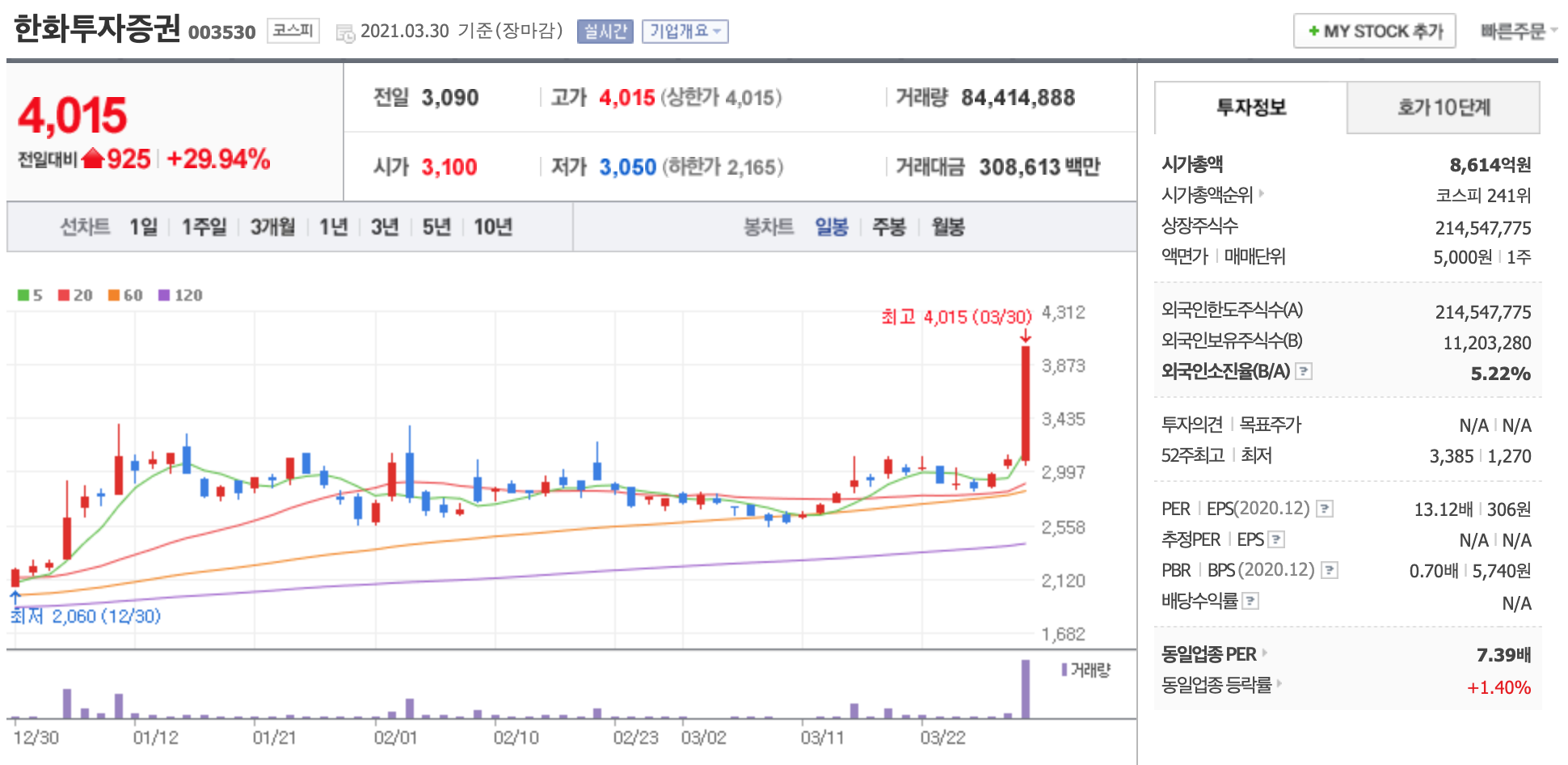
Task: Click the help icon next to 배당수익률
Action: (1250, 601)
